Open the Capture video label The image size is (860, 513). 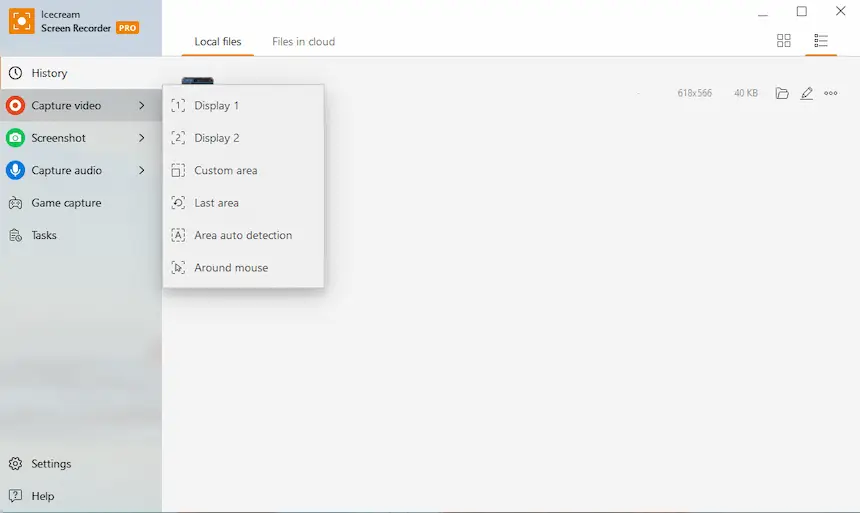coord(66,105)
